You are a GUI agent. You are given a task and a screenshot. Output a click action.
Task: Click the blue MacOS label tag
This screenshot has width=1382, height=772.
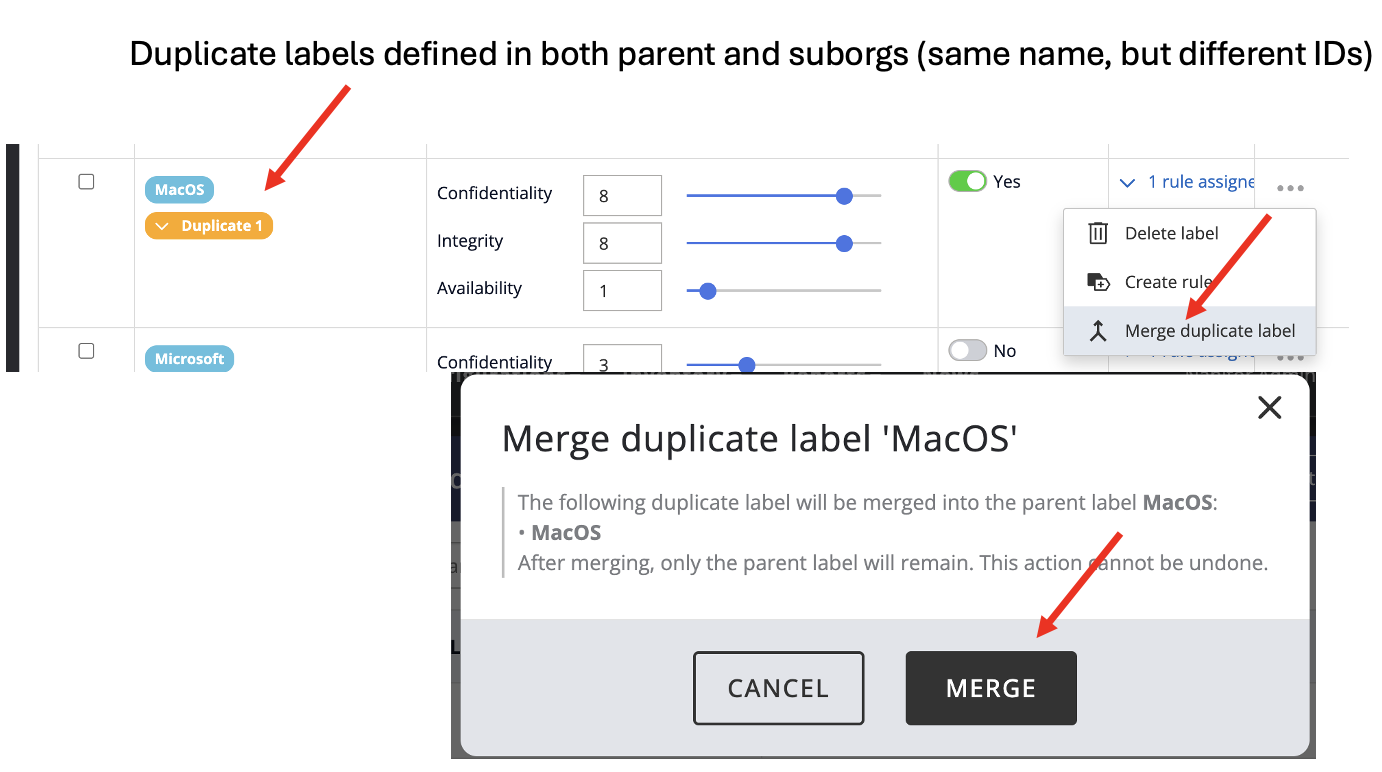(179, 190)
